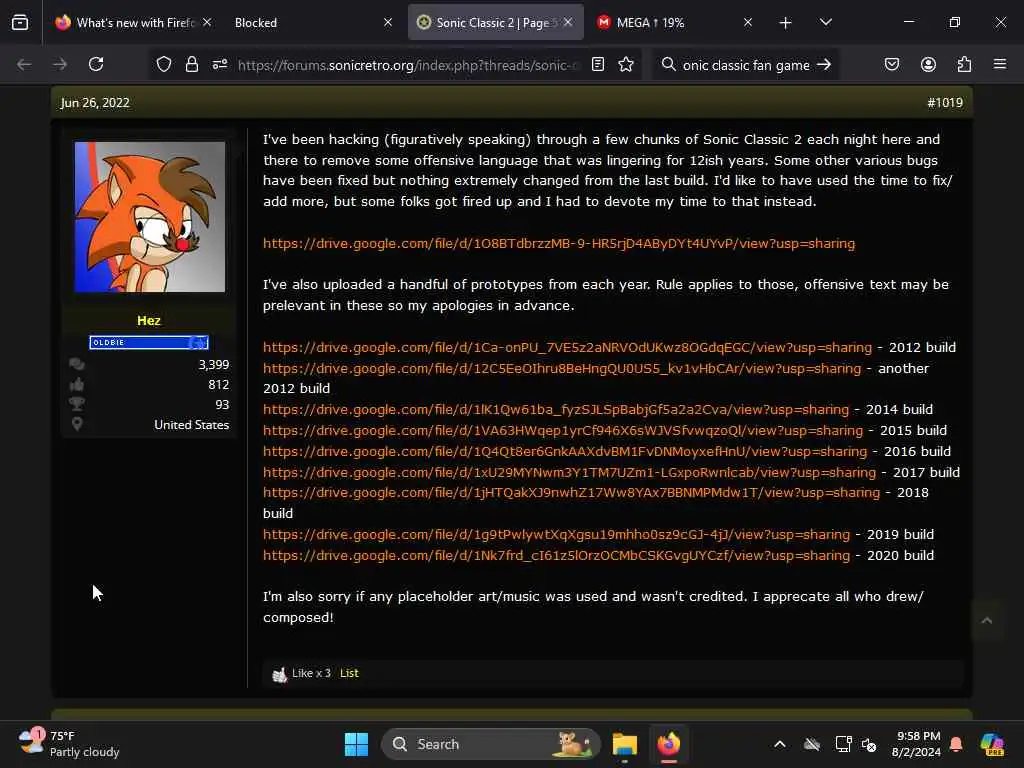Open site permissions icon in address bar
The width and height of the screenshot is (1024, 768).
click(219, 64)
